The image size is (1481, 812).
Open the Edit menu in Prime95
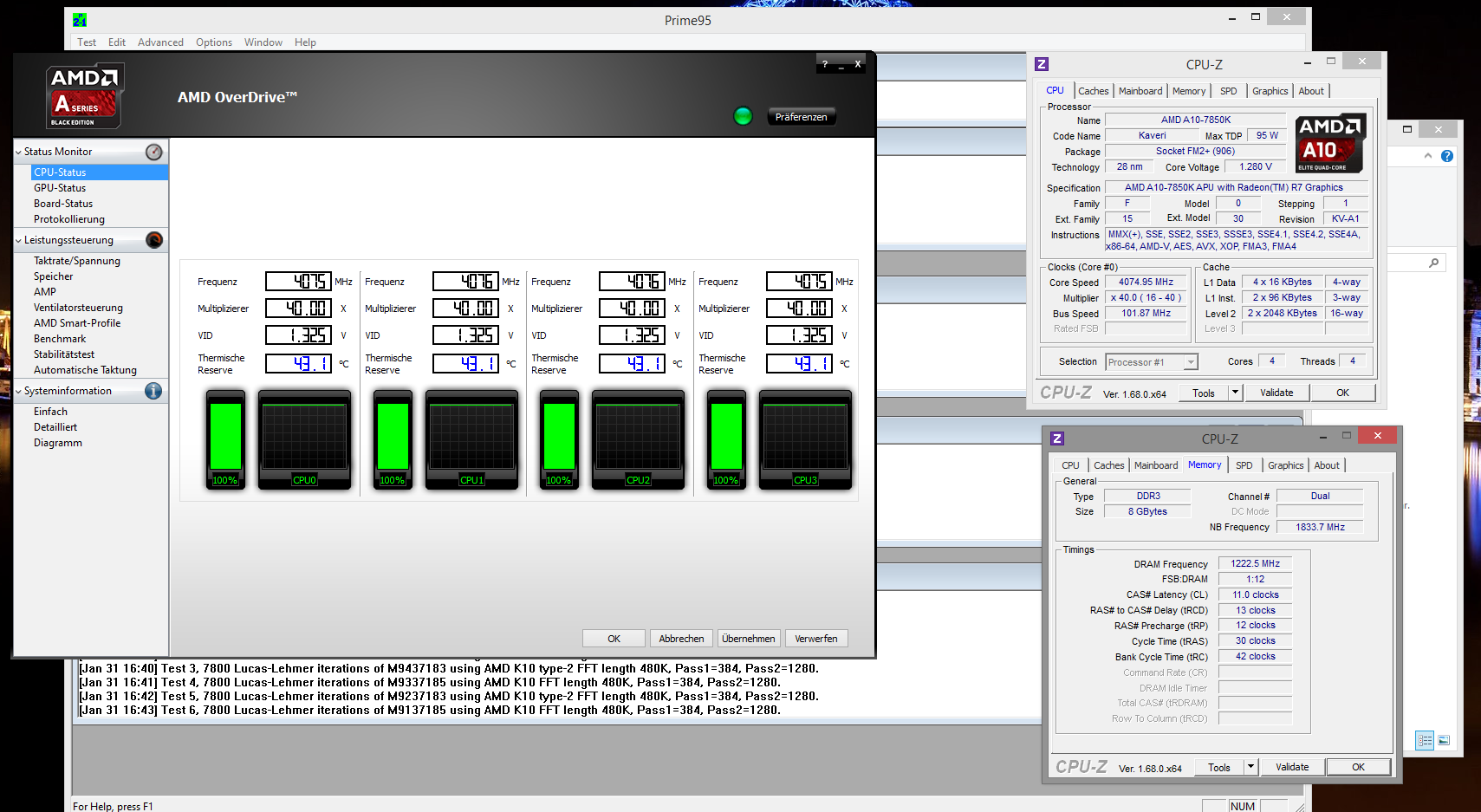point(117,42)
